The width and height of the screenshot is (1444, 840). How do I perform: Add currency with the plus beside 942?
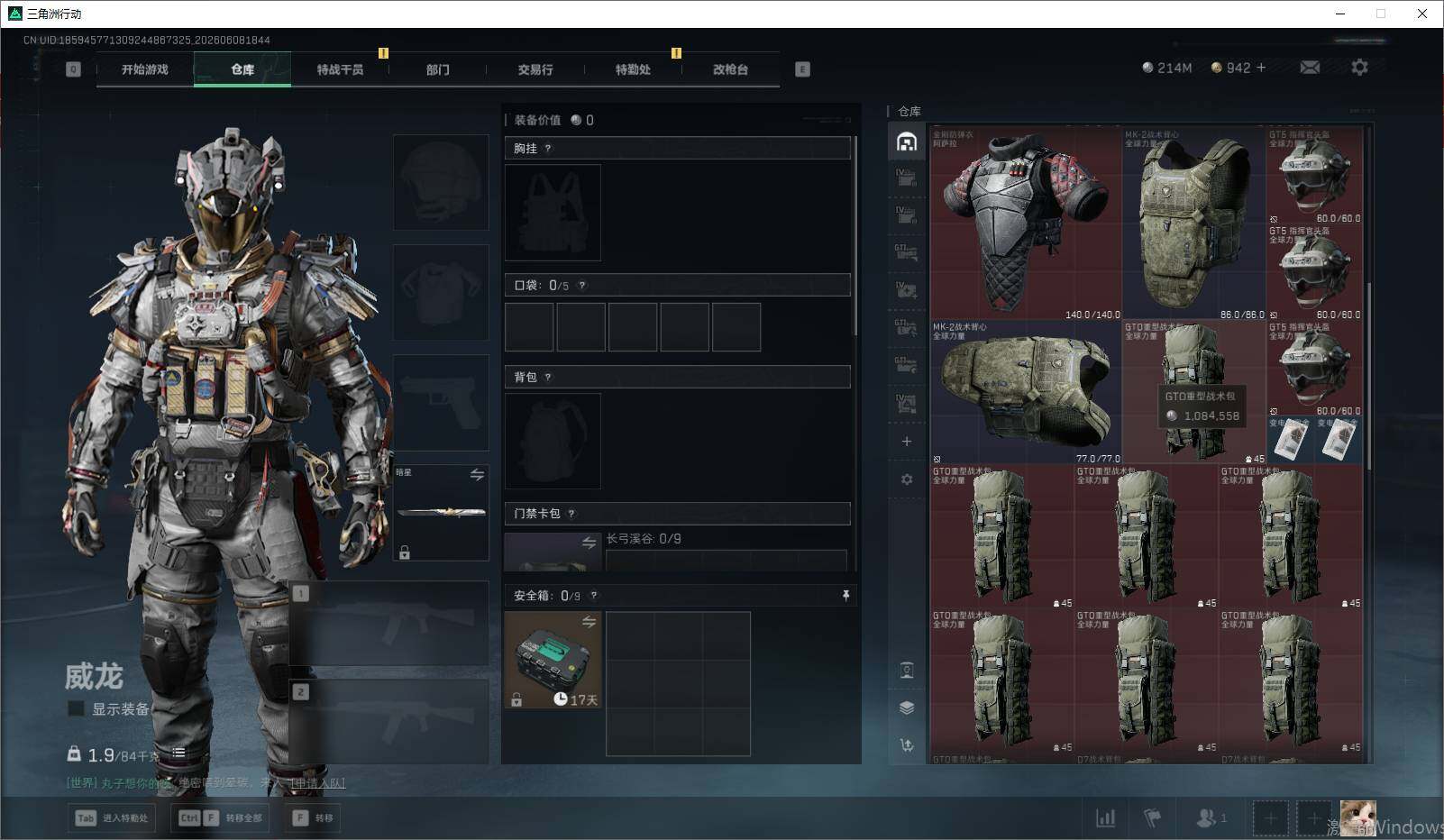tap(1261, 68)
